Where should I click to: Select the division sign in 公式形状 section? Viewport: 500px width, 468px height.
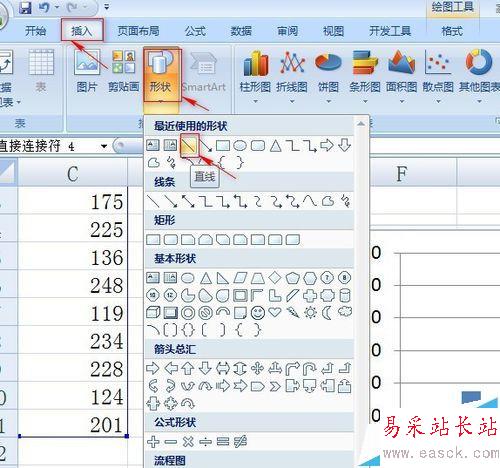point(205,442)
